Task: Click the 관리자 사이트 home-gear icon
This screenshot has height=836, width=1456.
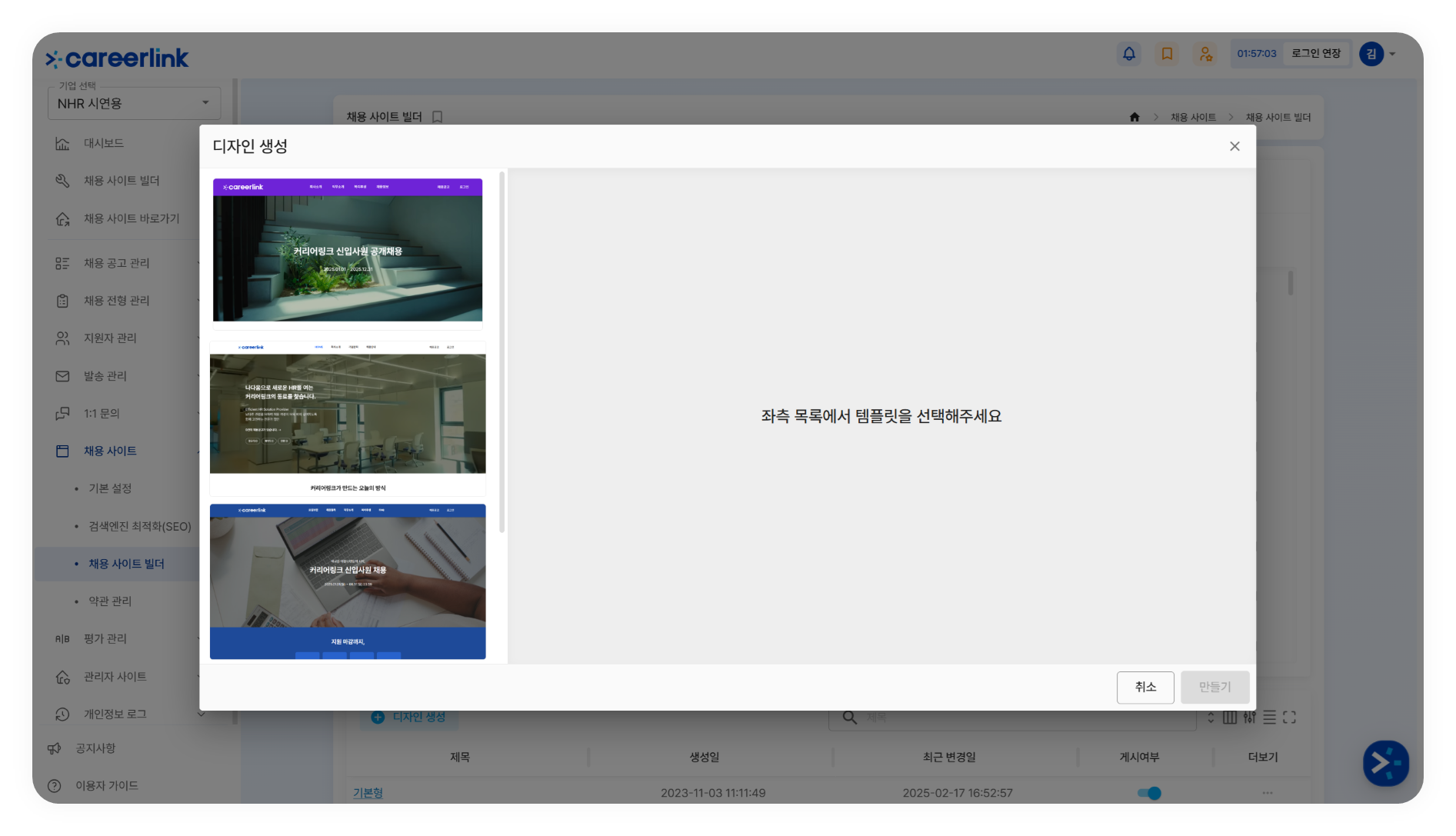Action: pos(62,677)
